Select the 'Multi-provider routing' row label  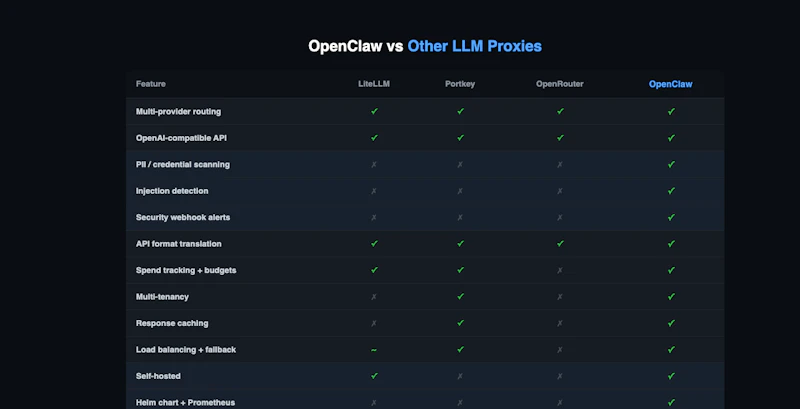coord(178,111)
